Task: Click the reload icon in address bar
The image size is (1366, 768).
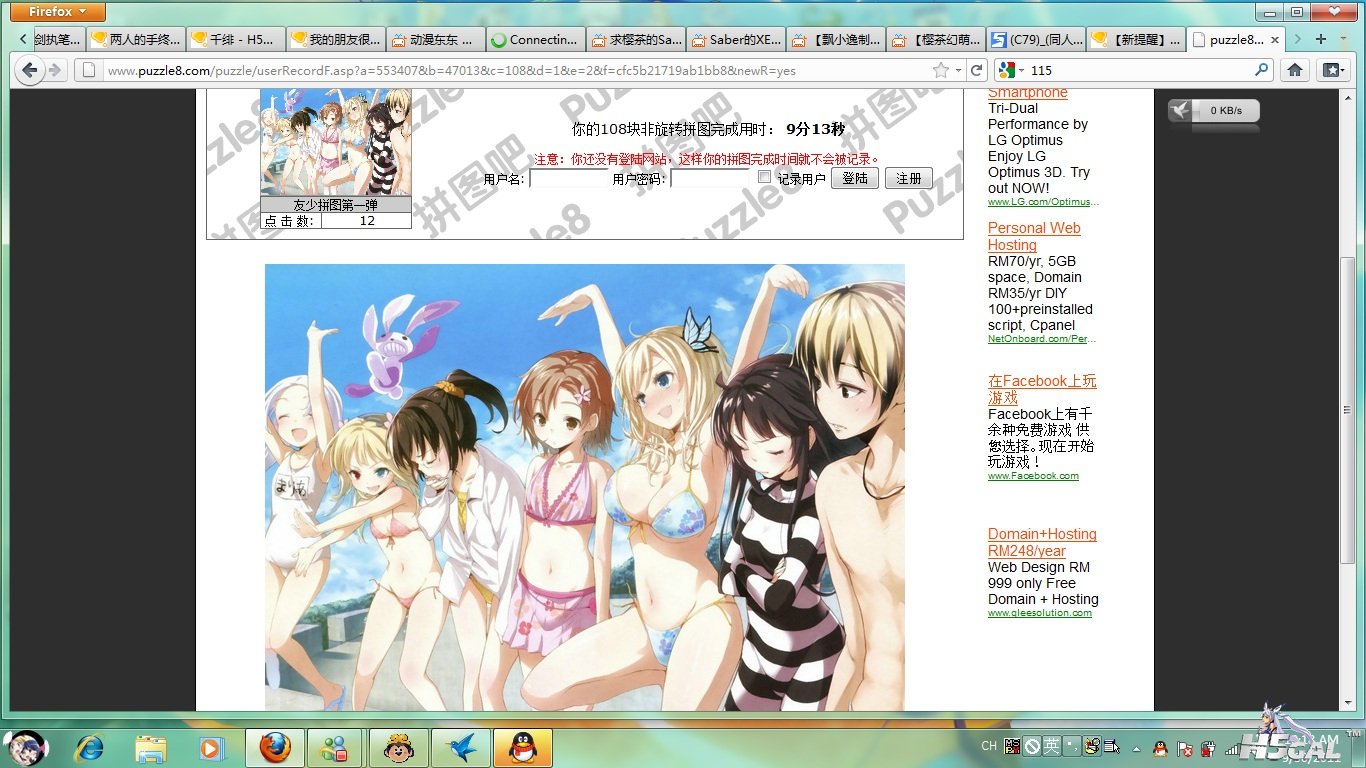Action: [976, 70]
